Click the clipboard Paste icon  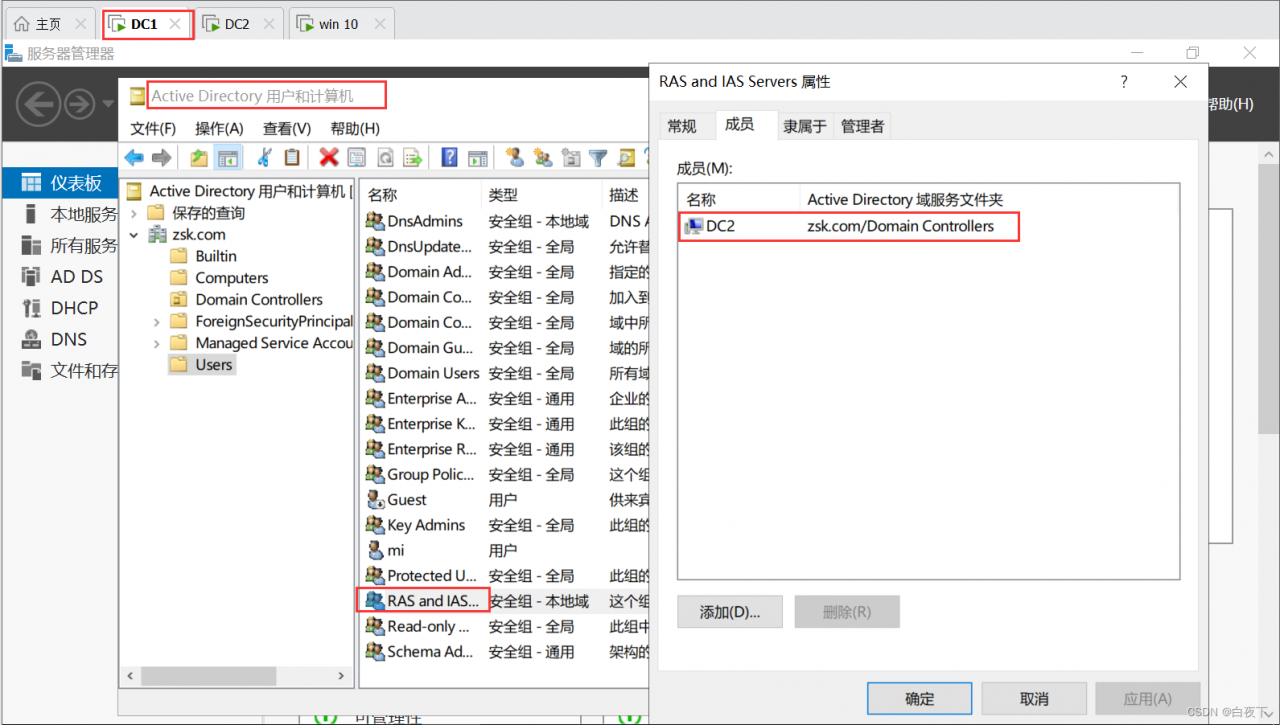click(x=292, y=157)
